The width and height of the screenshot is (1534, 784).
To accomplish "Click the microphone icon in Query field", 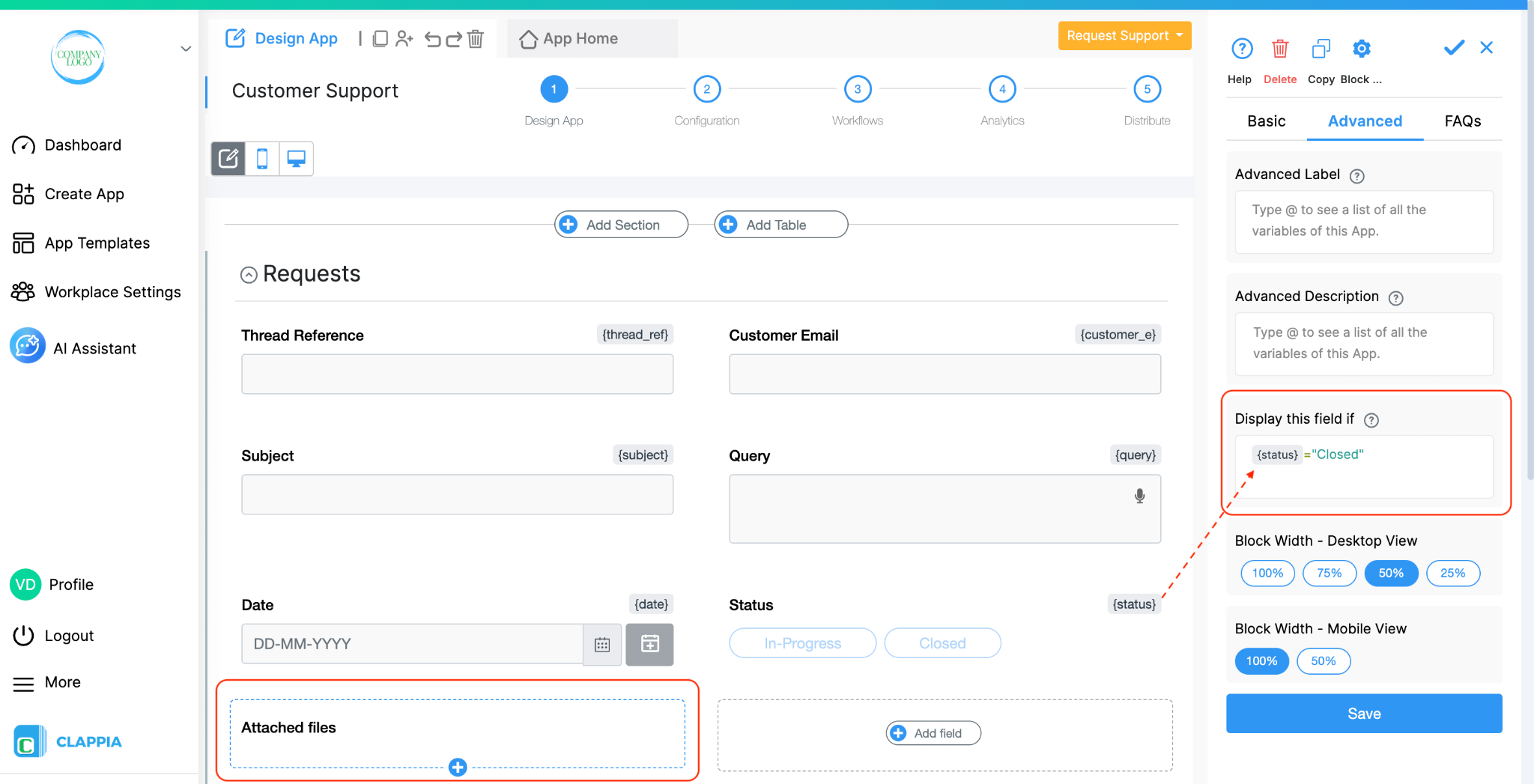I will coord(1139,496).
